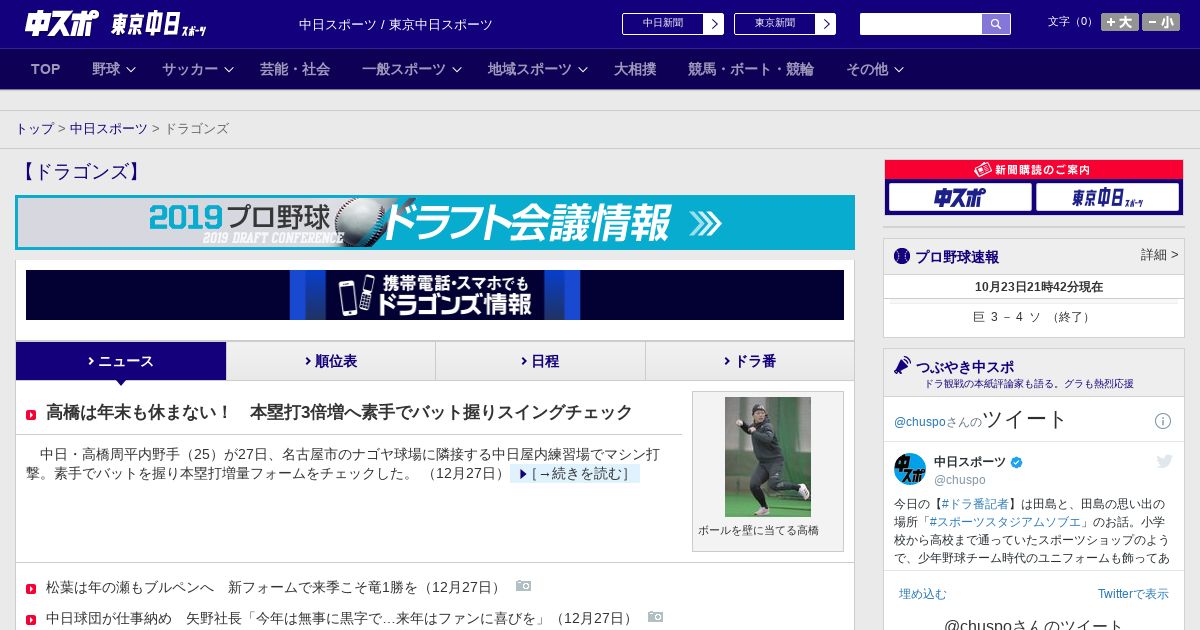The width and height of the screenshot is (1200, 630).
Task: Click the 中日スポーツ breadcrumb link
Action: pyautogui.click(x=109, y=129)
